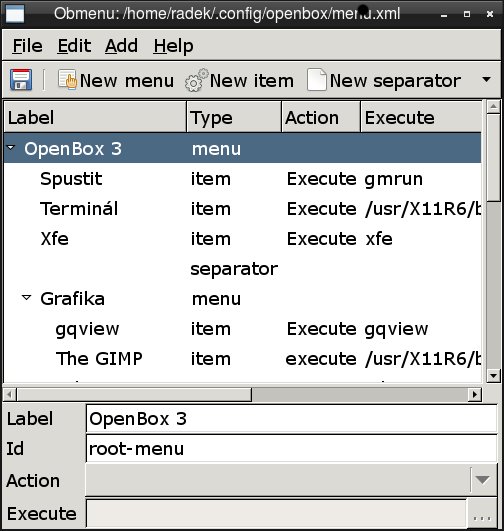Select the Terminál item row
The height and width of the screenshot is (531, 504).
[x=243, y=208]
